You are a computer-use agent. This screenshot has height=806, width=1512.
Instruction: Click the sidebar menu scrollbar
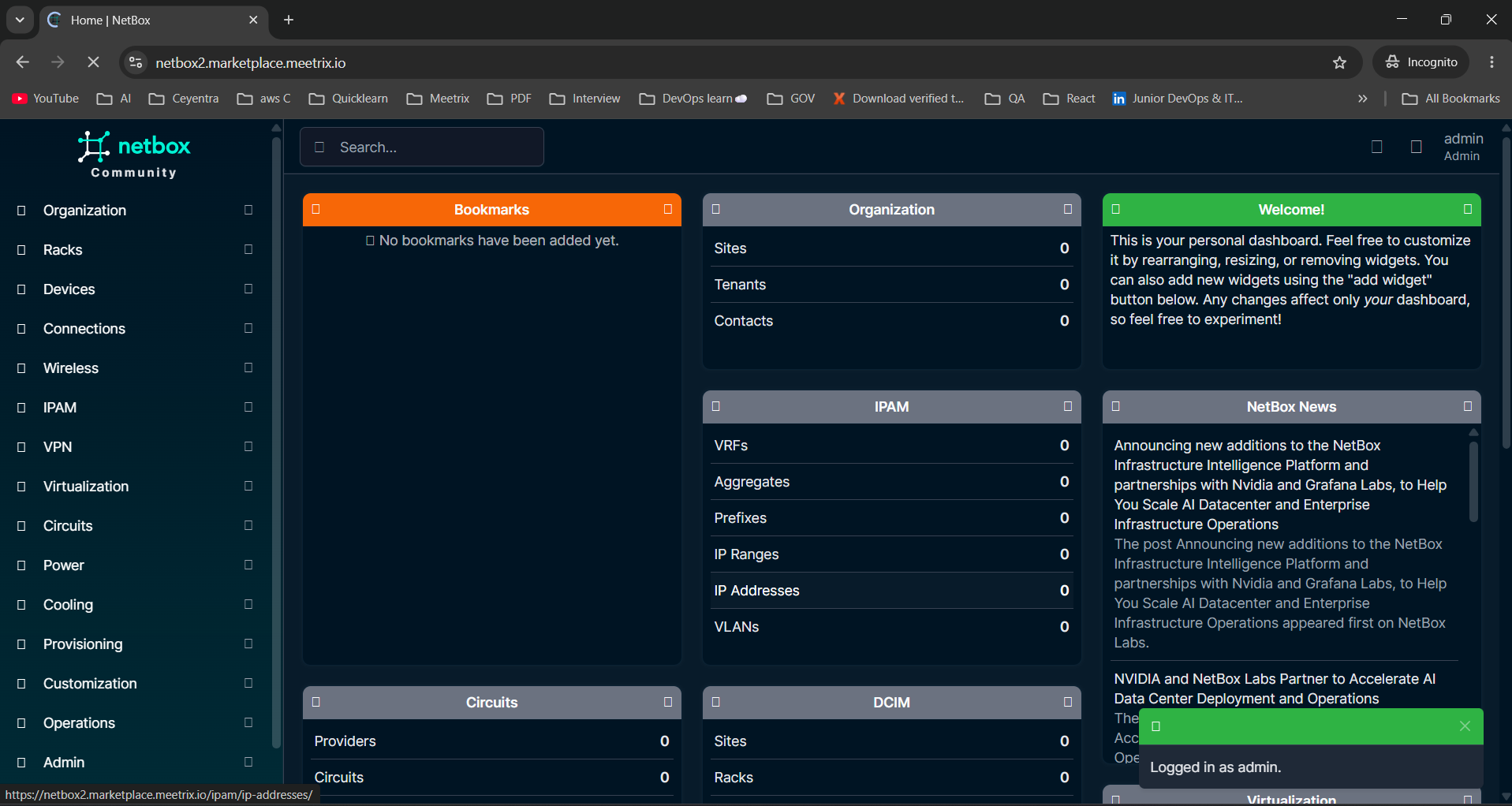point(276,442)
